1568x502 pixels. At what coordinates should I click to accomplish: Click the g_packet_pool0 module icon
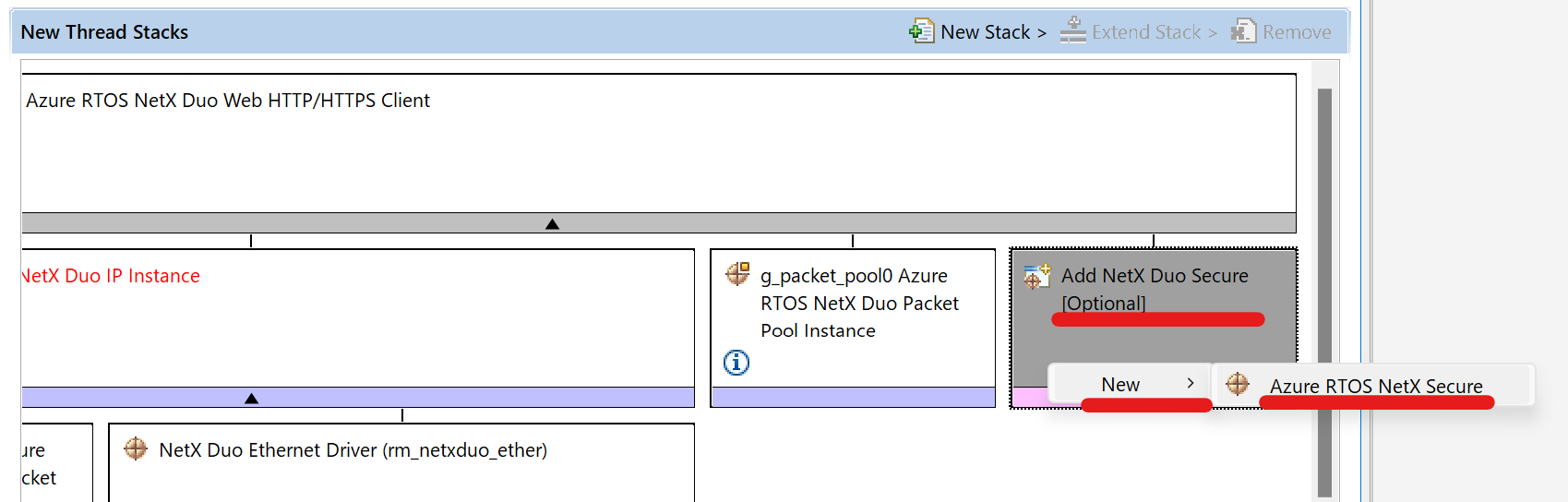click(x=737, y=274)
